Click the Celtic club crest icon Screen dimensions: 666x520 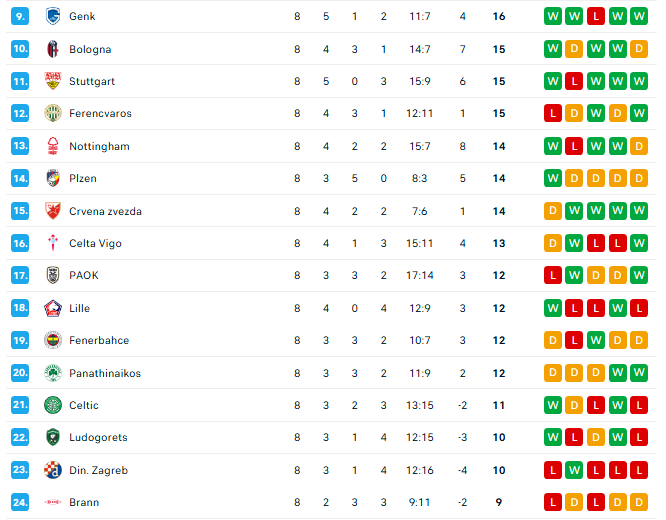tap(53, 405)
